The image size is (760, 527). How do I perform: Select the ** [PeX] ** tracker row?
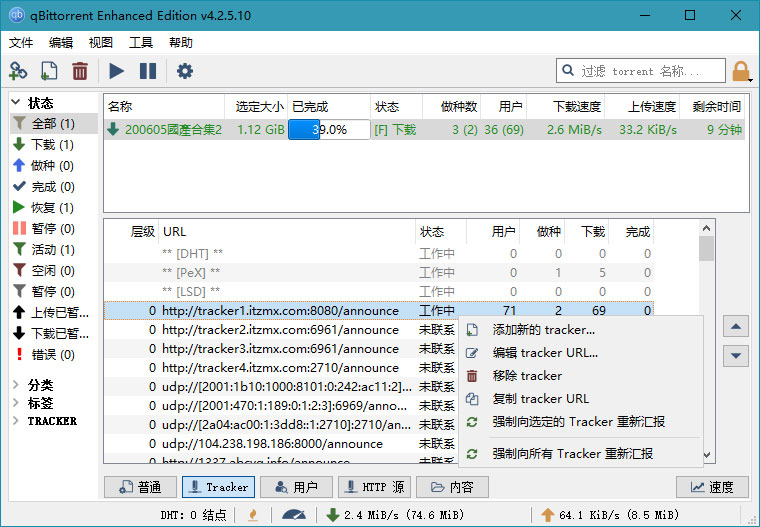[379, 272]
